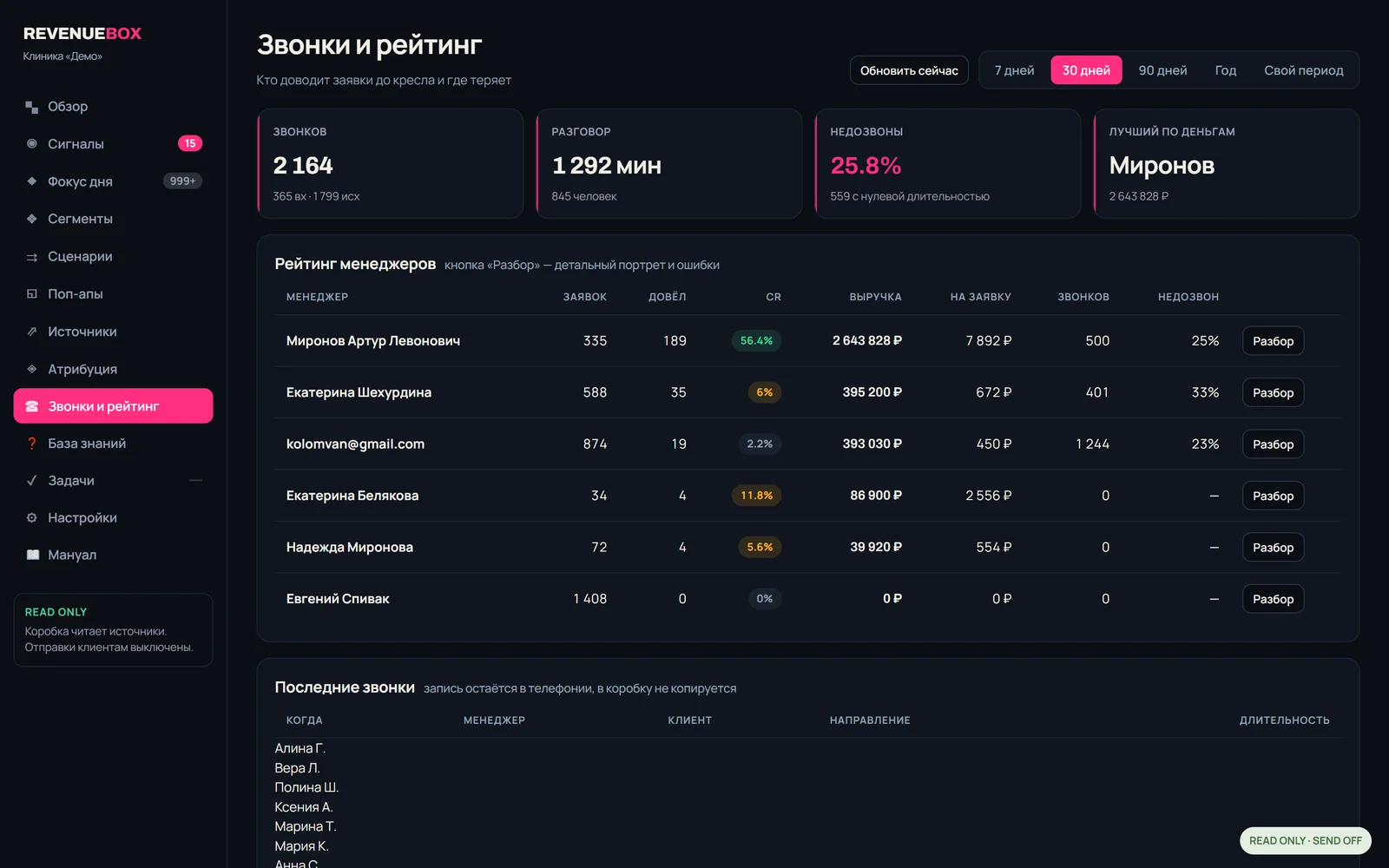This screenshot has height=868, width=1389.
Task: Open Обзор via its sidebar icon
Action: pyautogui.click(x=32, y=107)
